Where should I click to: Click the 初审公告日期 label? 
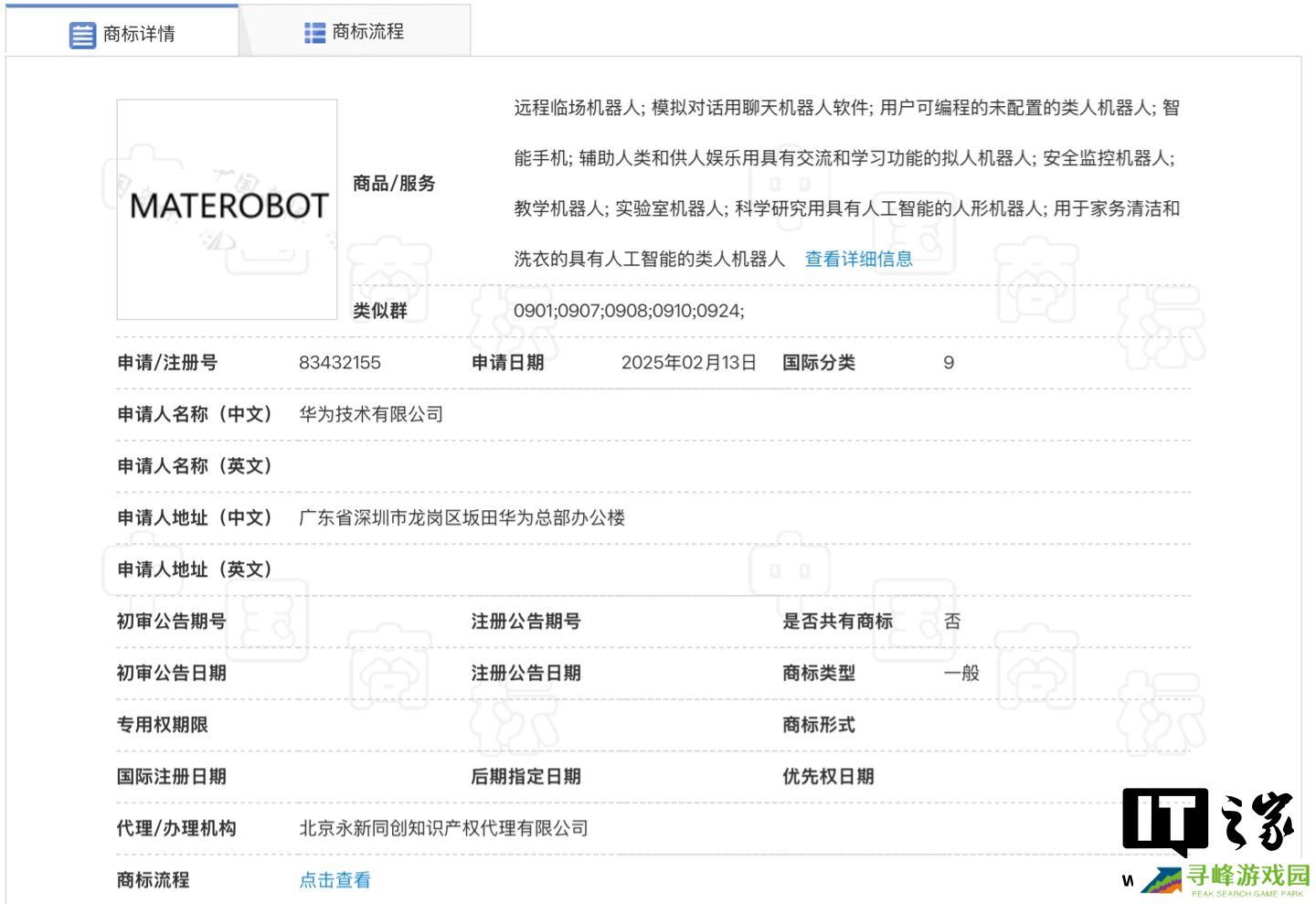pyautogui.click(x=171, y=673)
